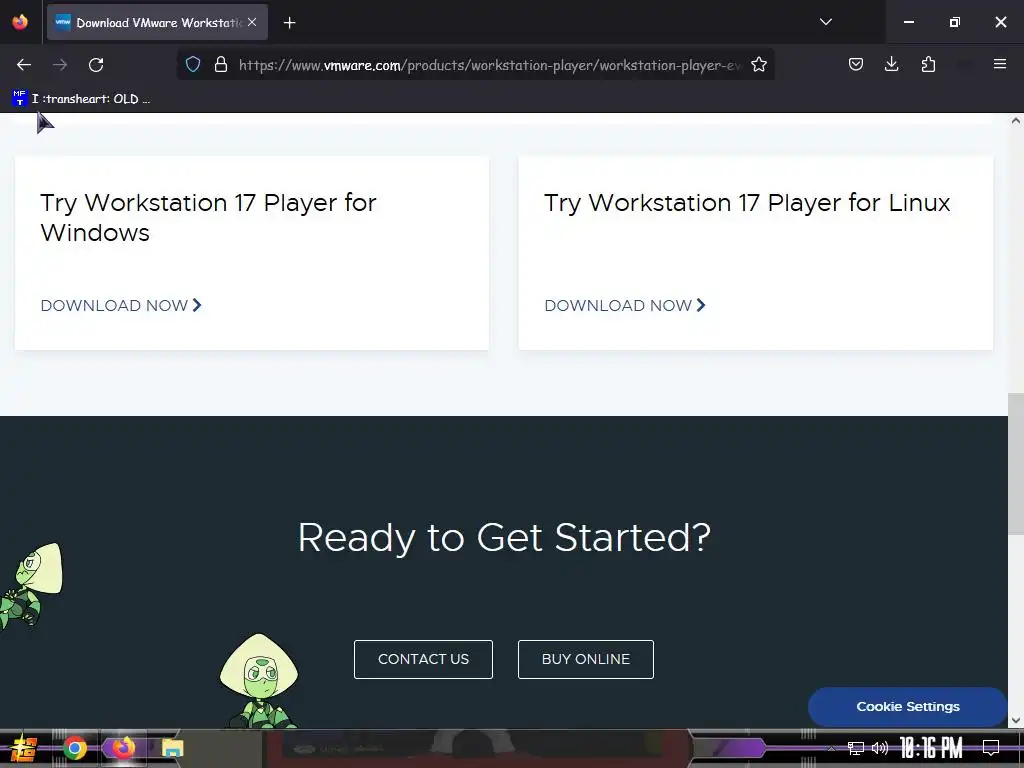Click the page vertical scrollbar thumb
Screen dimensions: 1024x768
click(x=1016, y=464)
